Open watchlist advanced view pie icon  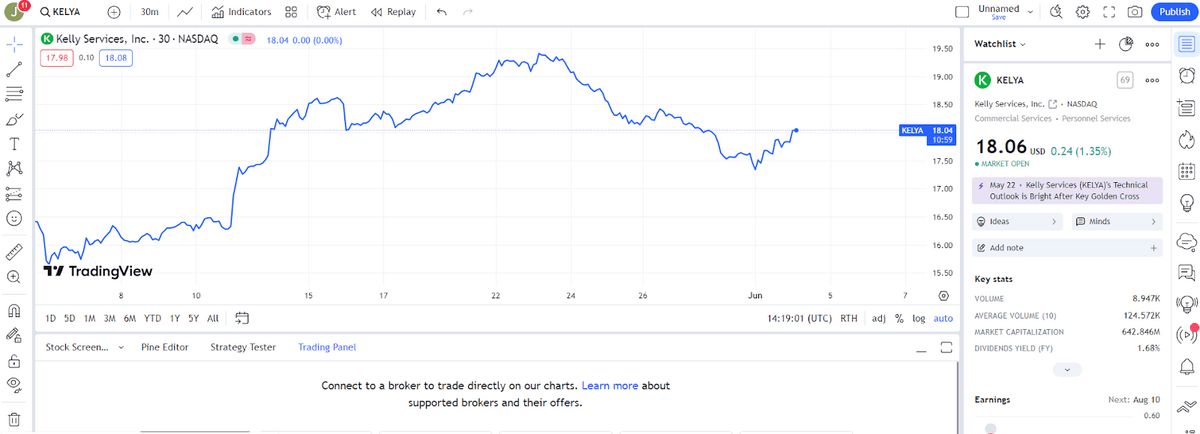(x=1125, y=44)
